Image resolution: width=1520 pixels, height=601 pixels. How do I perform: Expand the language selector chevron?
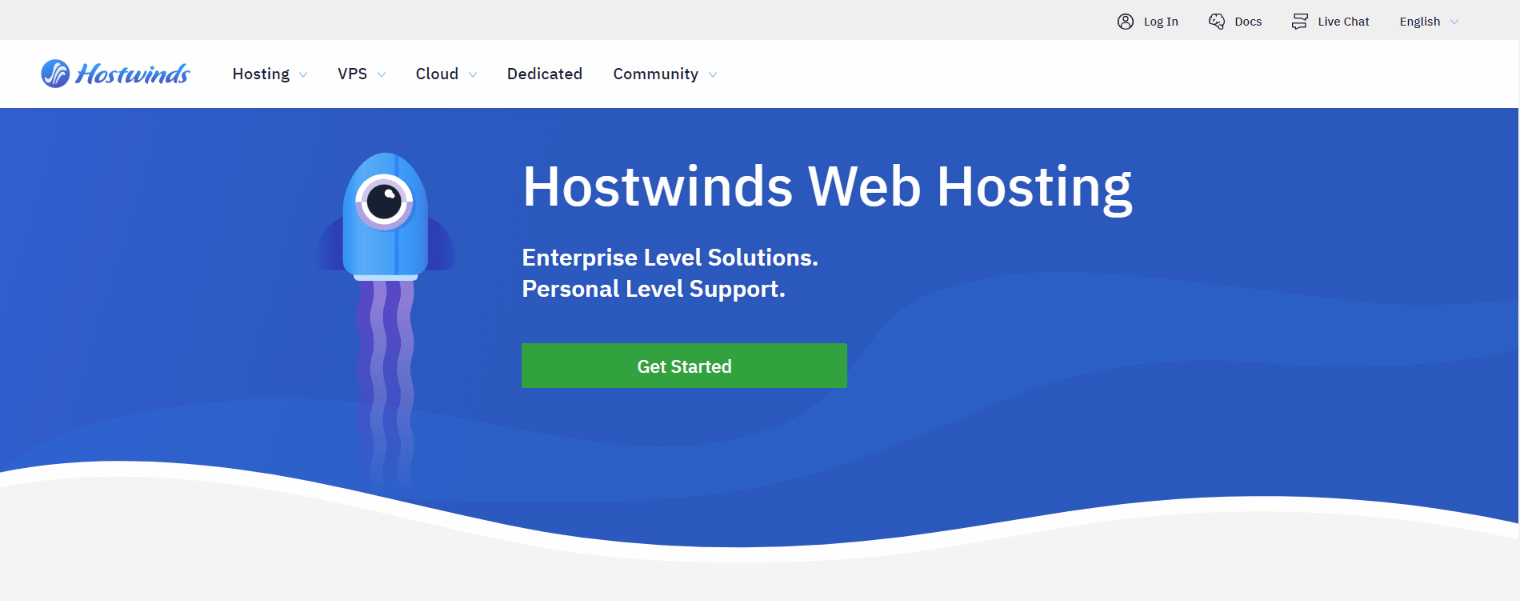[1454, 22]
